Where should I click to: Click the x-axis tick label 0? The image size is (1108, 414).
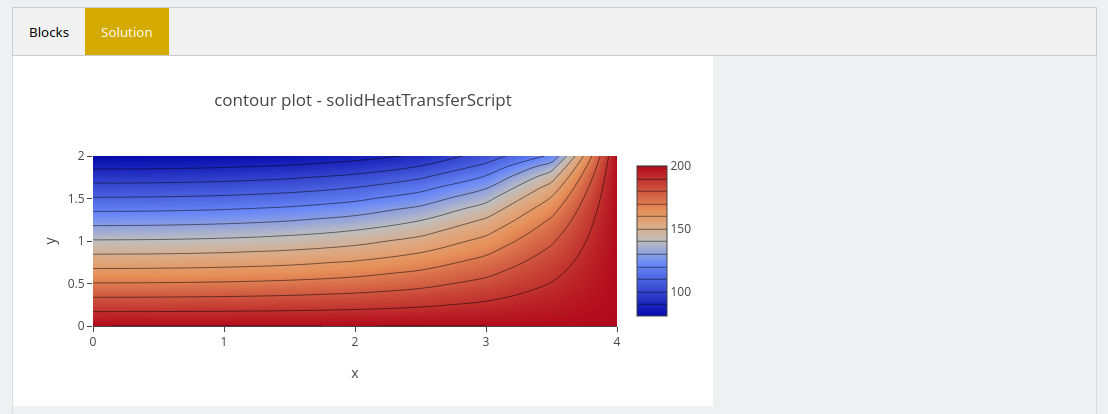click(x=93, y=342)
